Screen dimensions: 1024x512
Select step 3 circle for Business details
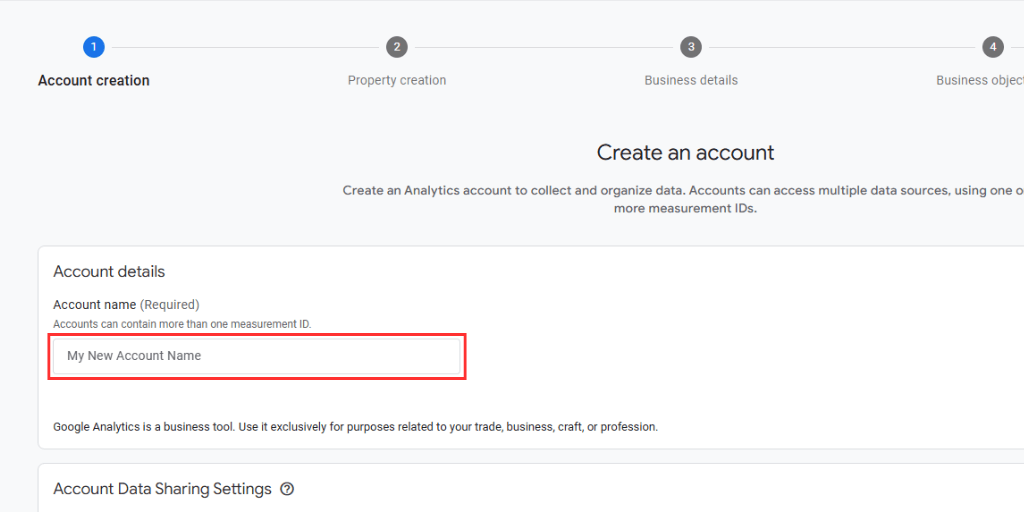pos(691,47)
